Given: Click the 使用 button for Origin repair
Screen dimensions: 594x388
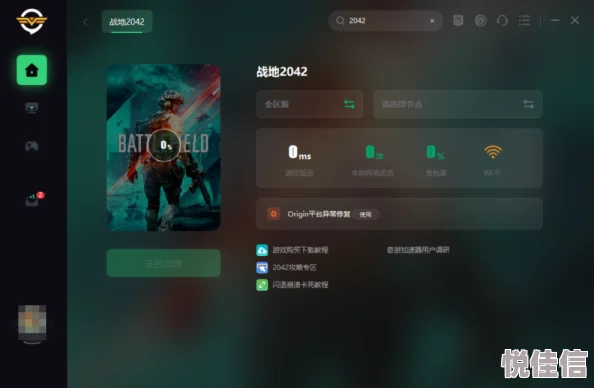Looking at the screenshot, I should pyautogui.click(x=366, y=214).
